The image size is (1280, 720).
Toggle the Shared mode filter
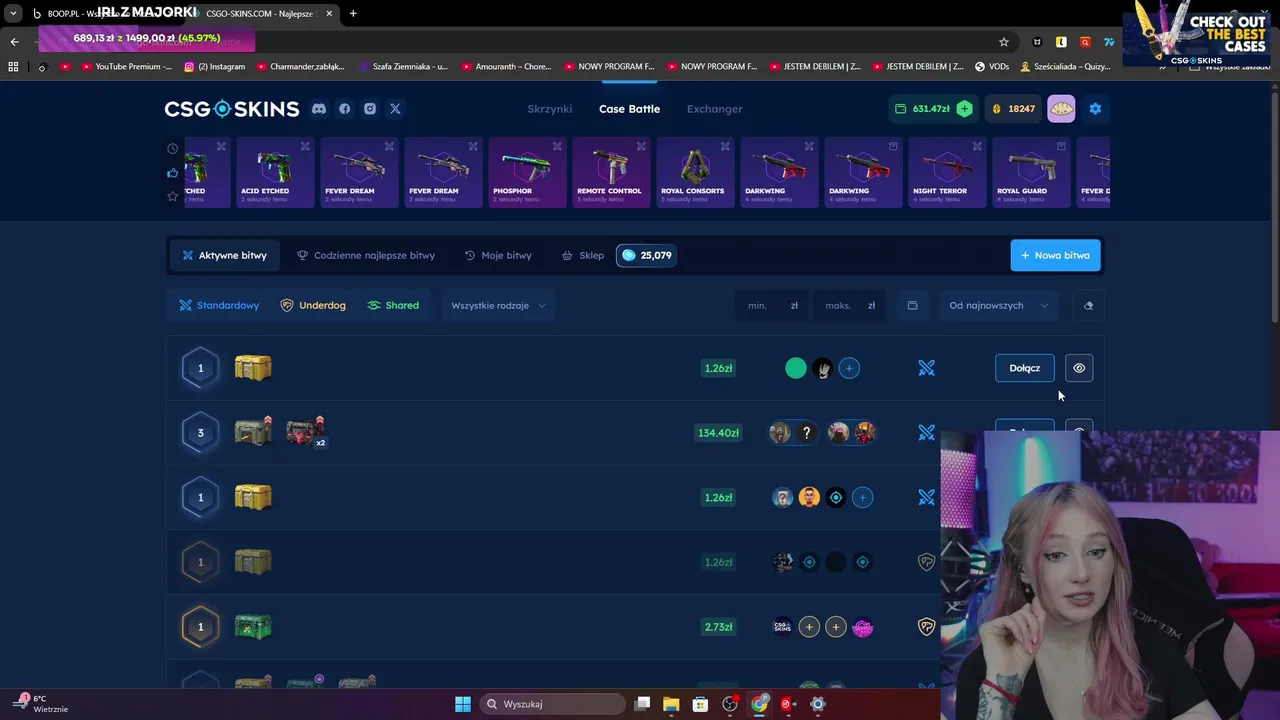393,305
